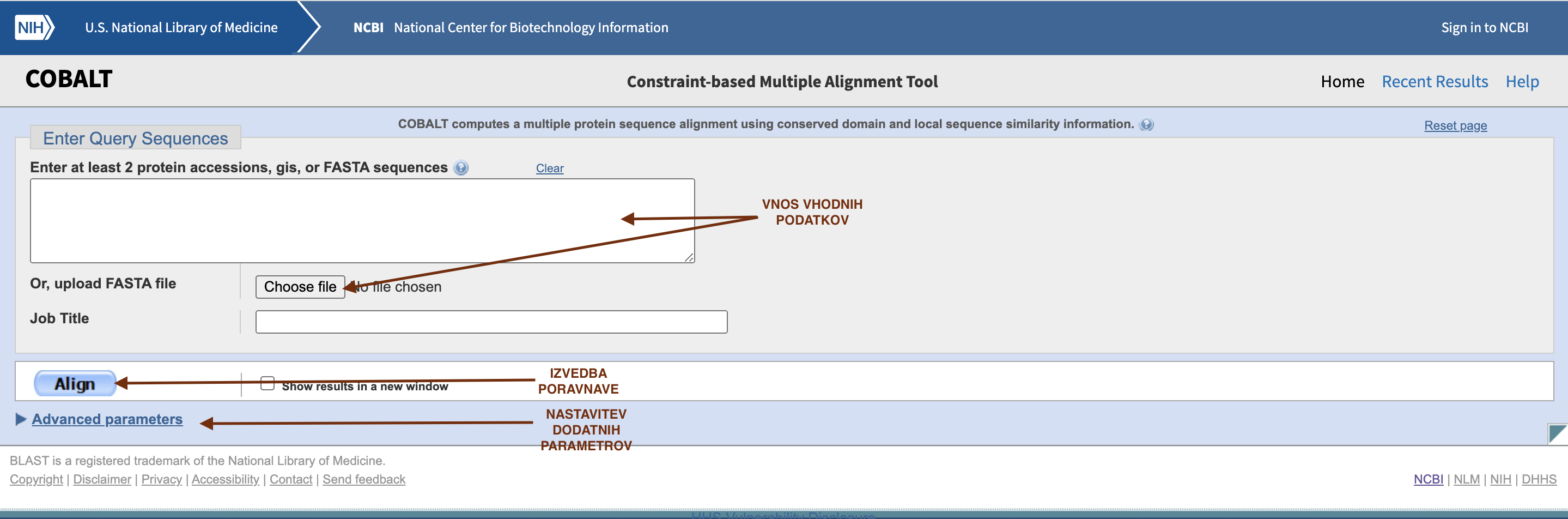This screenshot has height=519, width=1568.
Task: Expand Advanced parameters triangle
Action: coord(21,419)
